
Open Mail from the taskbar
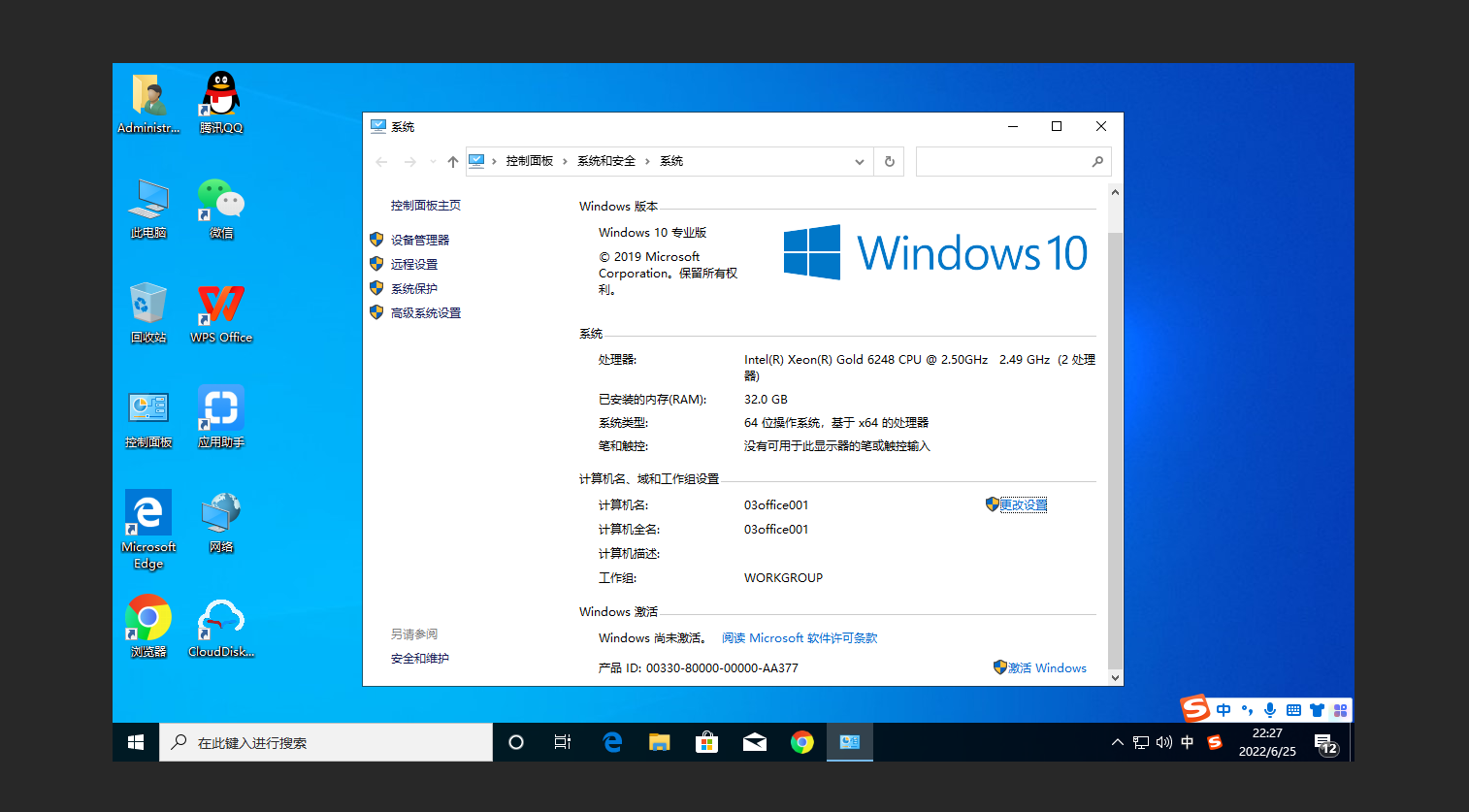tap(754, 742)
